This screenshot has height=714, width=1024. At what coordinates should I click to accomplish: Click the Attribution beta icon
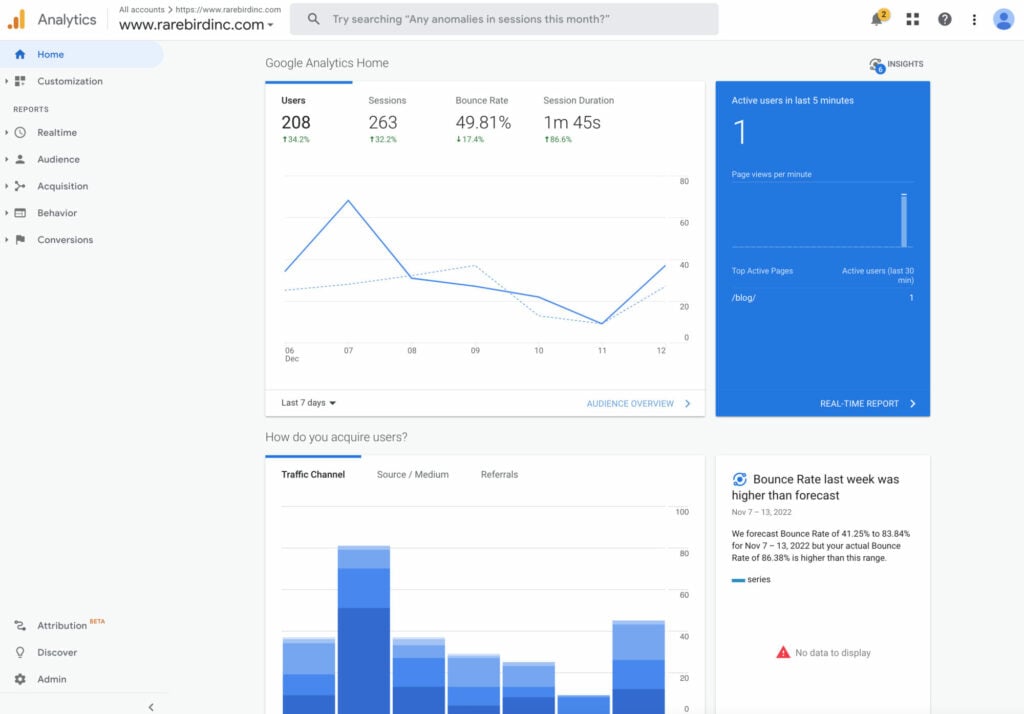tap(20, 626)
